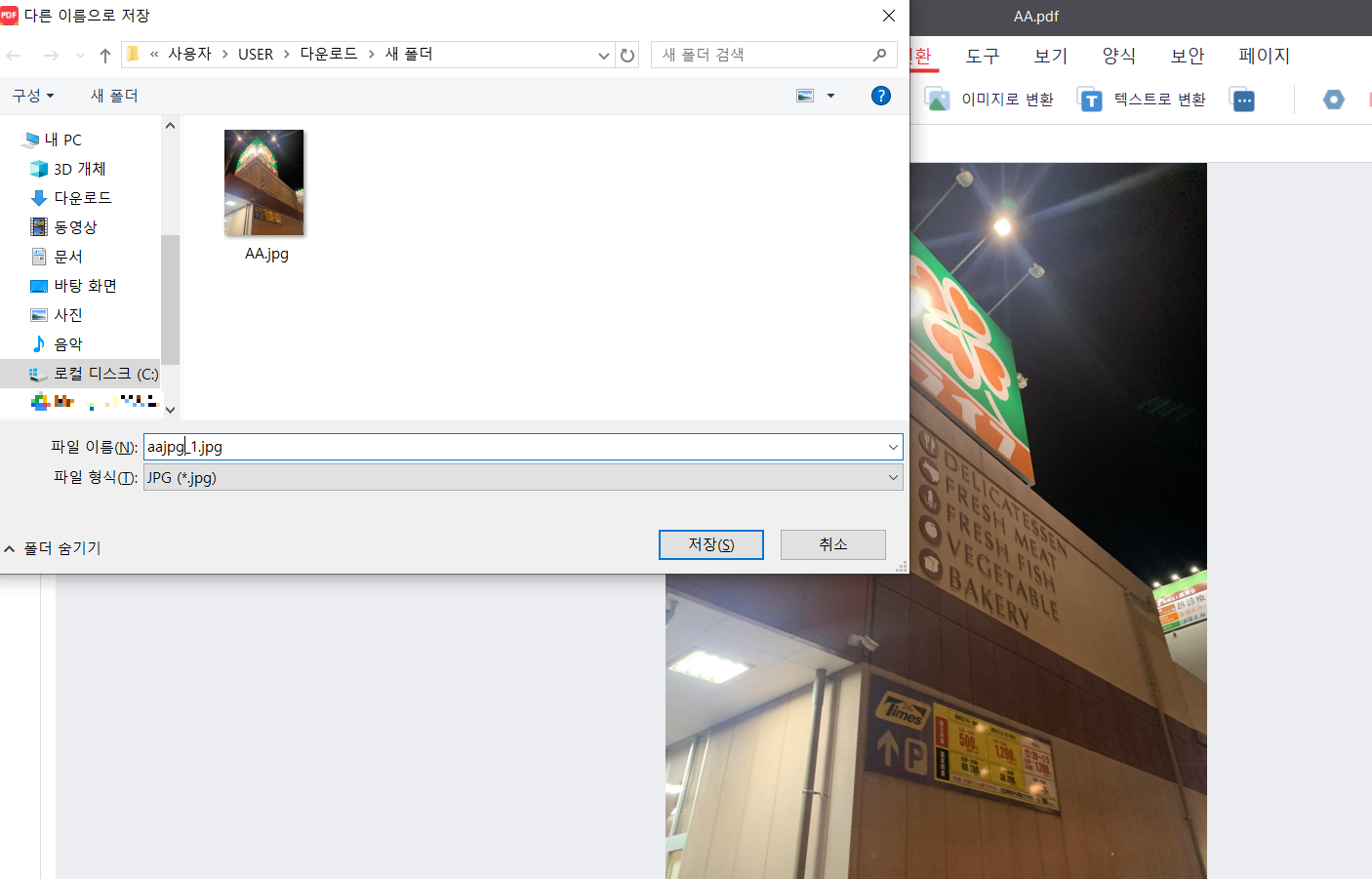Open help via the question mark icon
The width and height of the screenshot is (1372, 879).
tap(880, 95)
